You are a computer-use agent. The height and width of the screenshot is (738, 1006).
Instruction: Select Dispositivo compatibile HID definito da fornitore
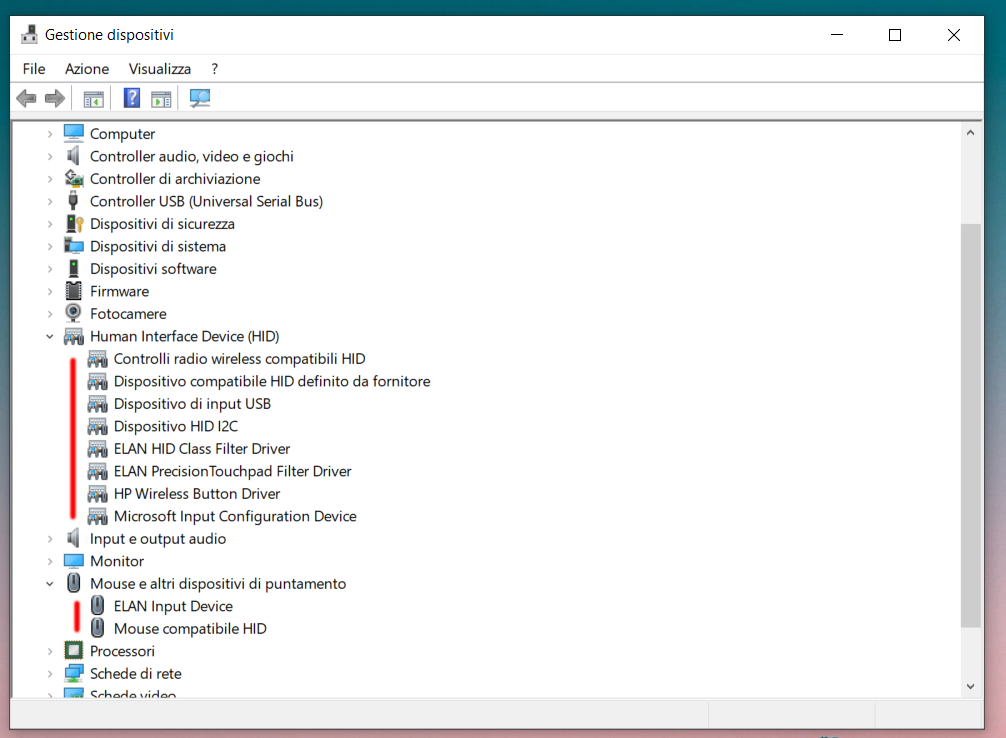point(272,381)
